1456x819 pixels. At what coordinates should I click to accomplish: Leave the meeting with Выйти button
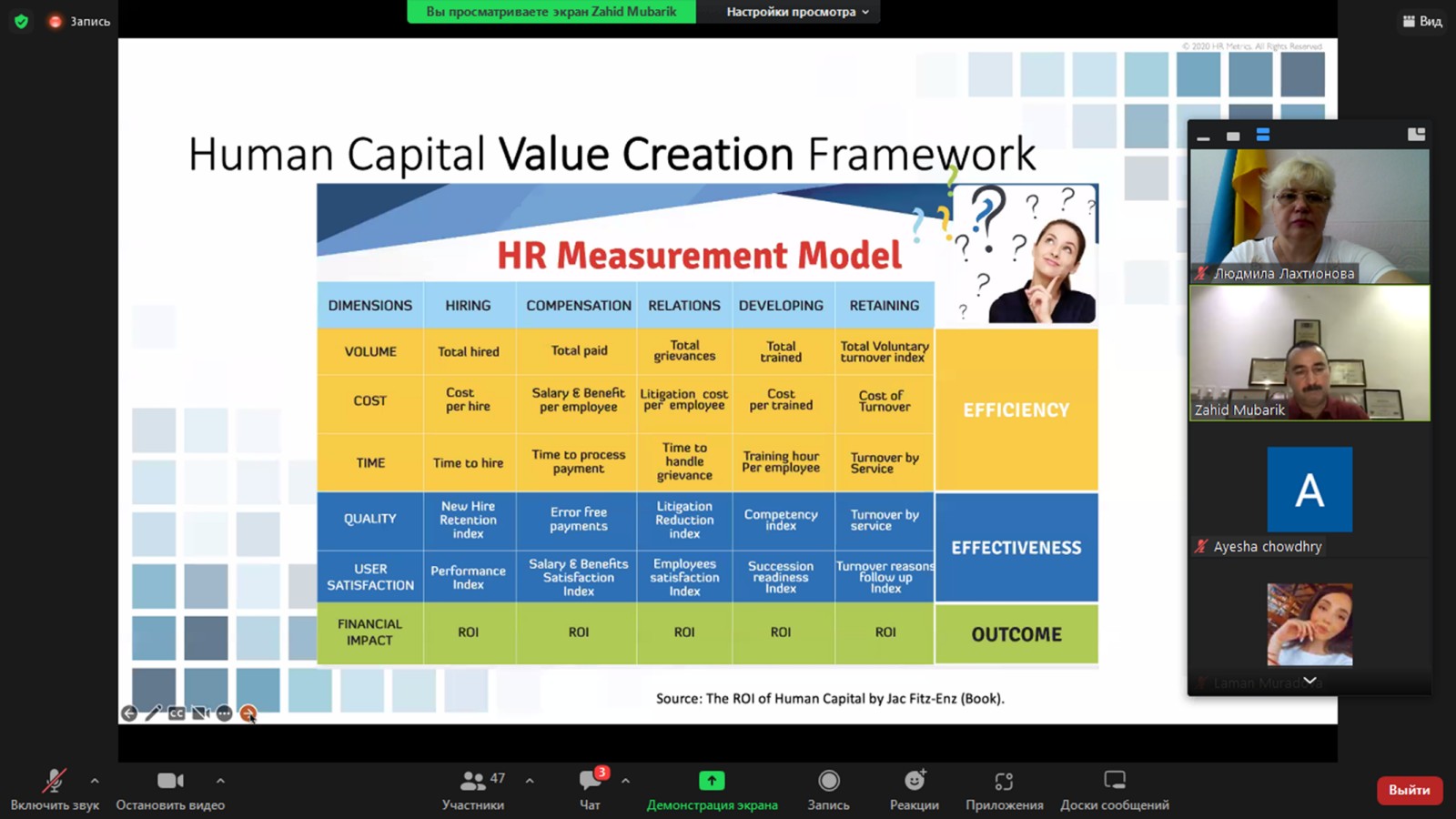point(1409,790)
